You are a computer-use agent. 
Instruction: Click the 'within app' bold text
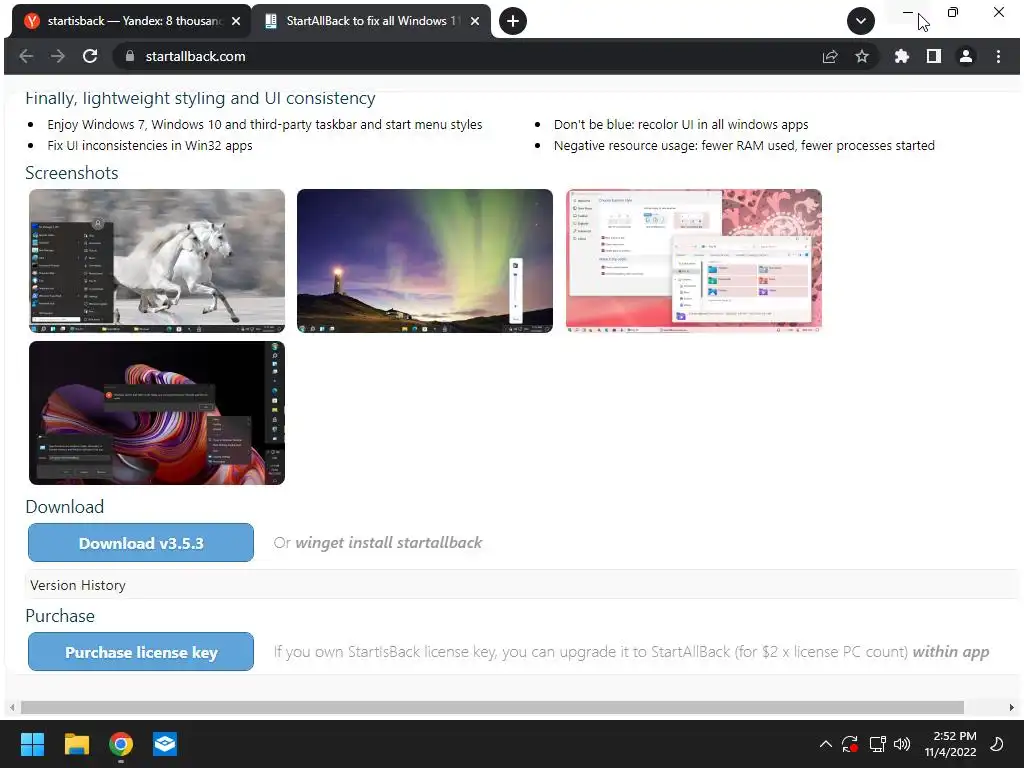tap(951, 652)
